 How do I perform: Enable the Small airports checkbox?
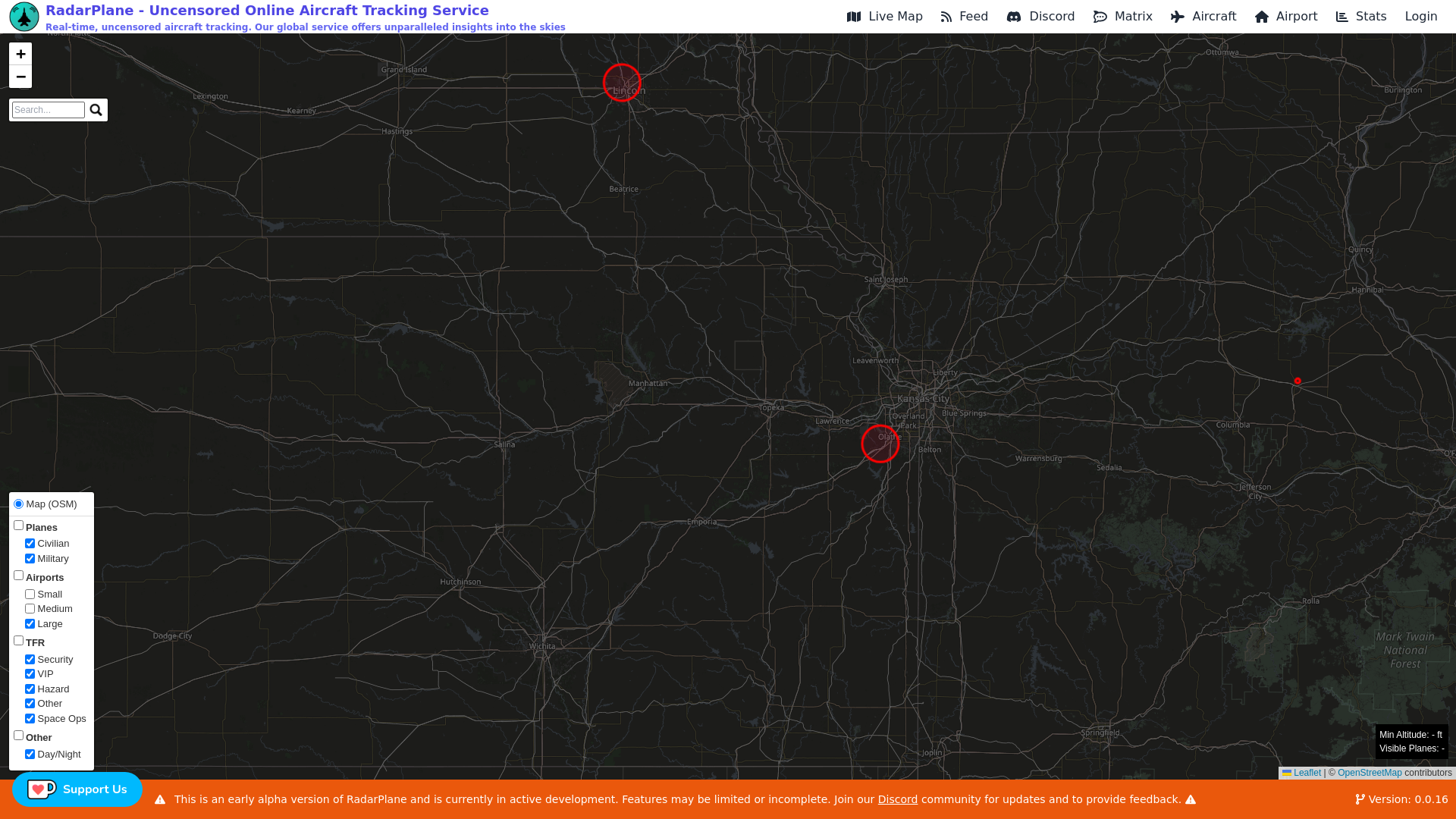(30, 595)
